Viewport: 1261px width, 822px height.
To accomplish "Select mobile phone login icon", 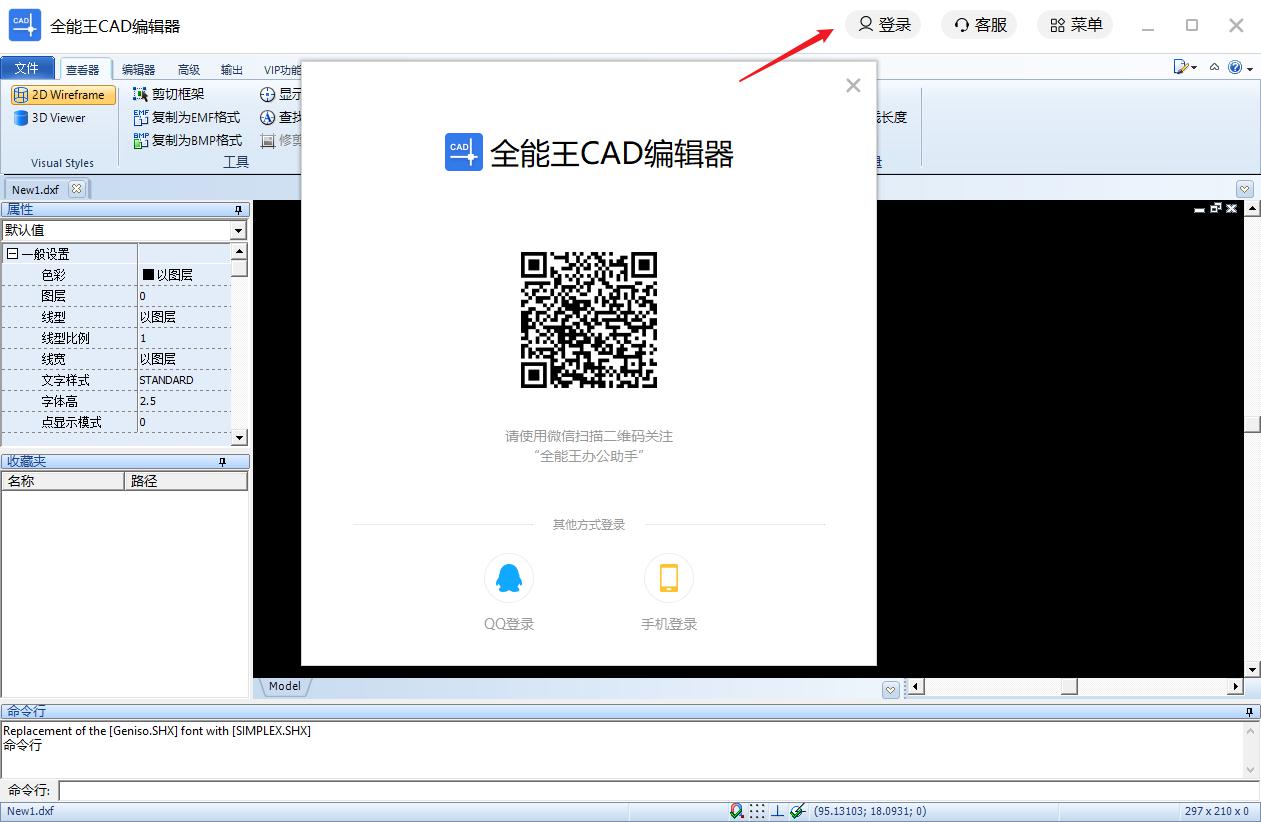I will [x=669, y=578].
